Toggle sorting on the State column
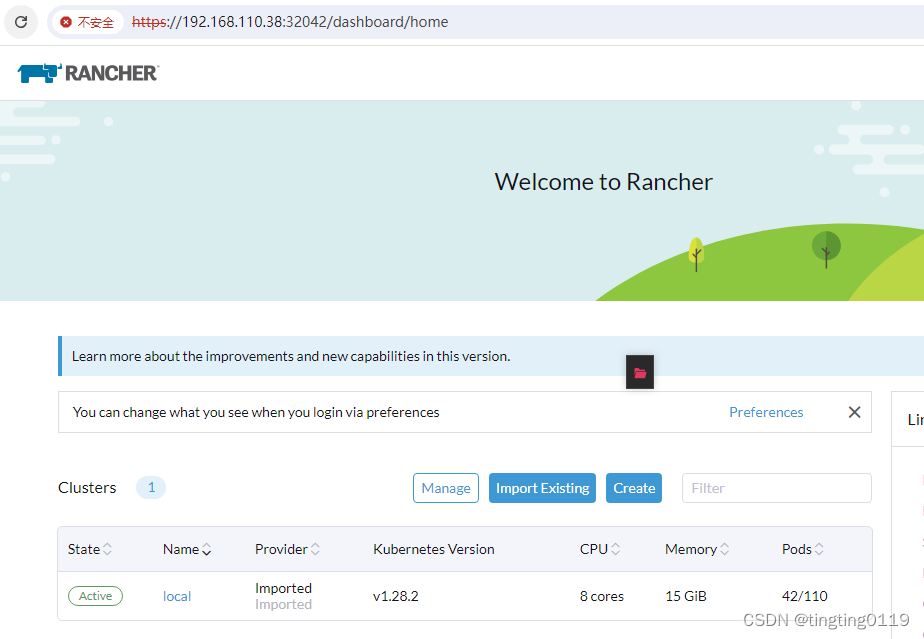 pos(90,548)
